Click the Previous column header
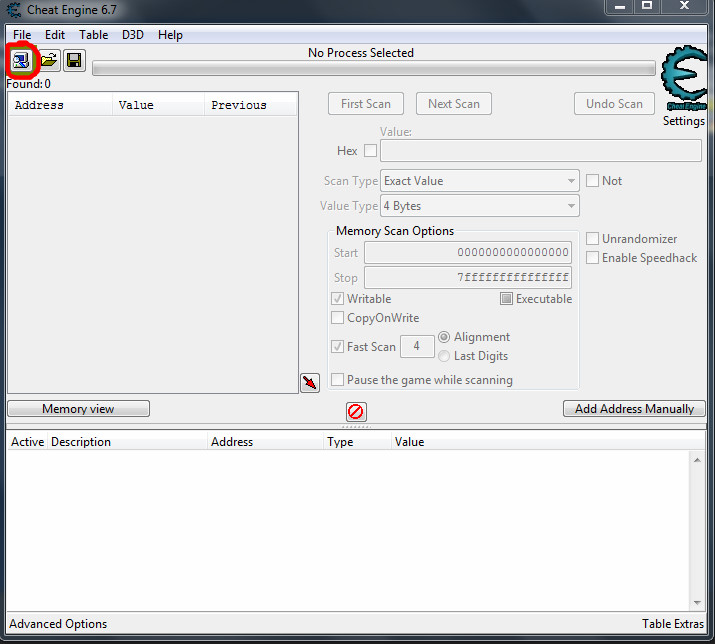 coord(250,105)
